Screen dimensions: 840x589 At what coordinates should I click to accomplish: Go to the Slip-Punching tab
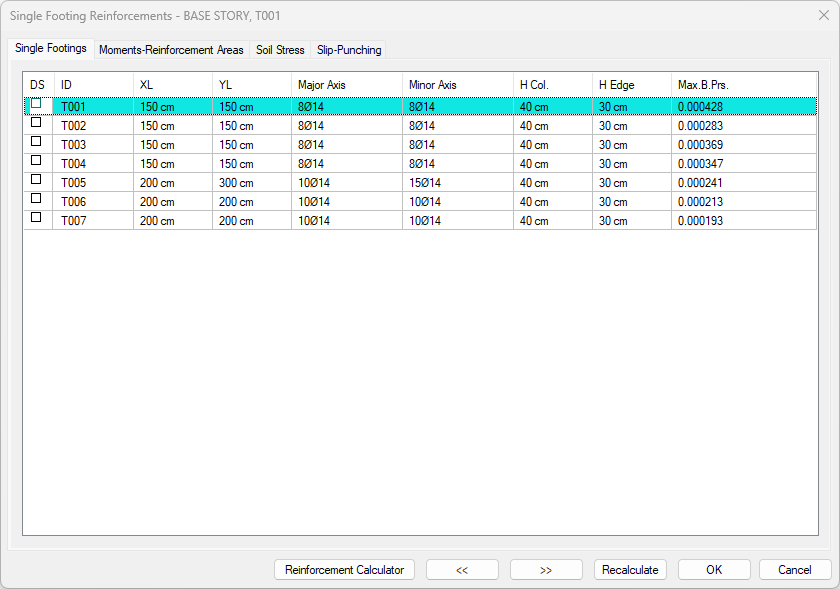coord(347,50)
